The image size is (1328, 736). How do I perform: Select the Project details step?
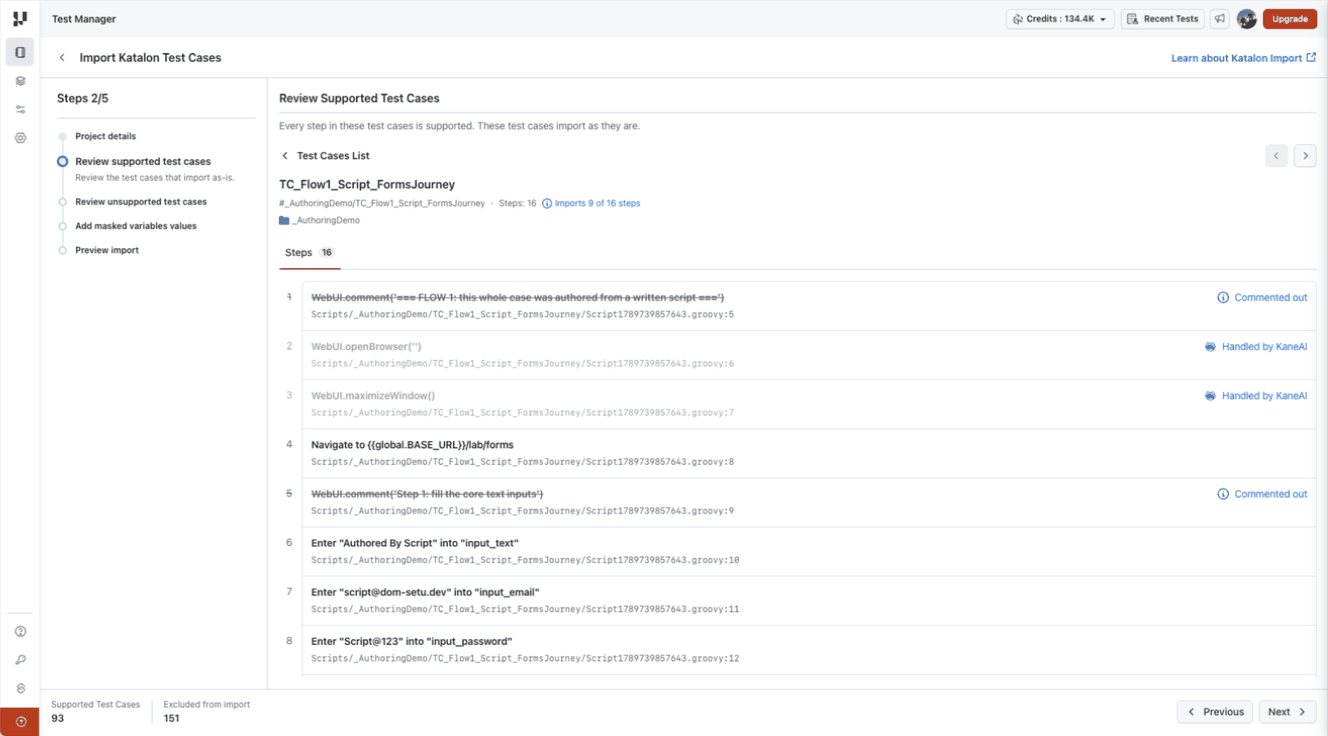point(105,136)
